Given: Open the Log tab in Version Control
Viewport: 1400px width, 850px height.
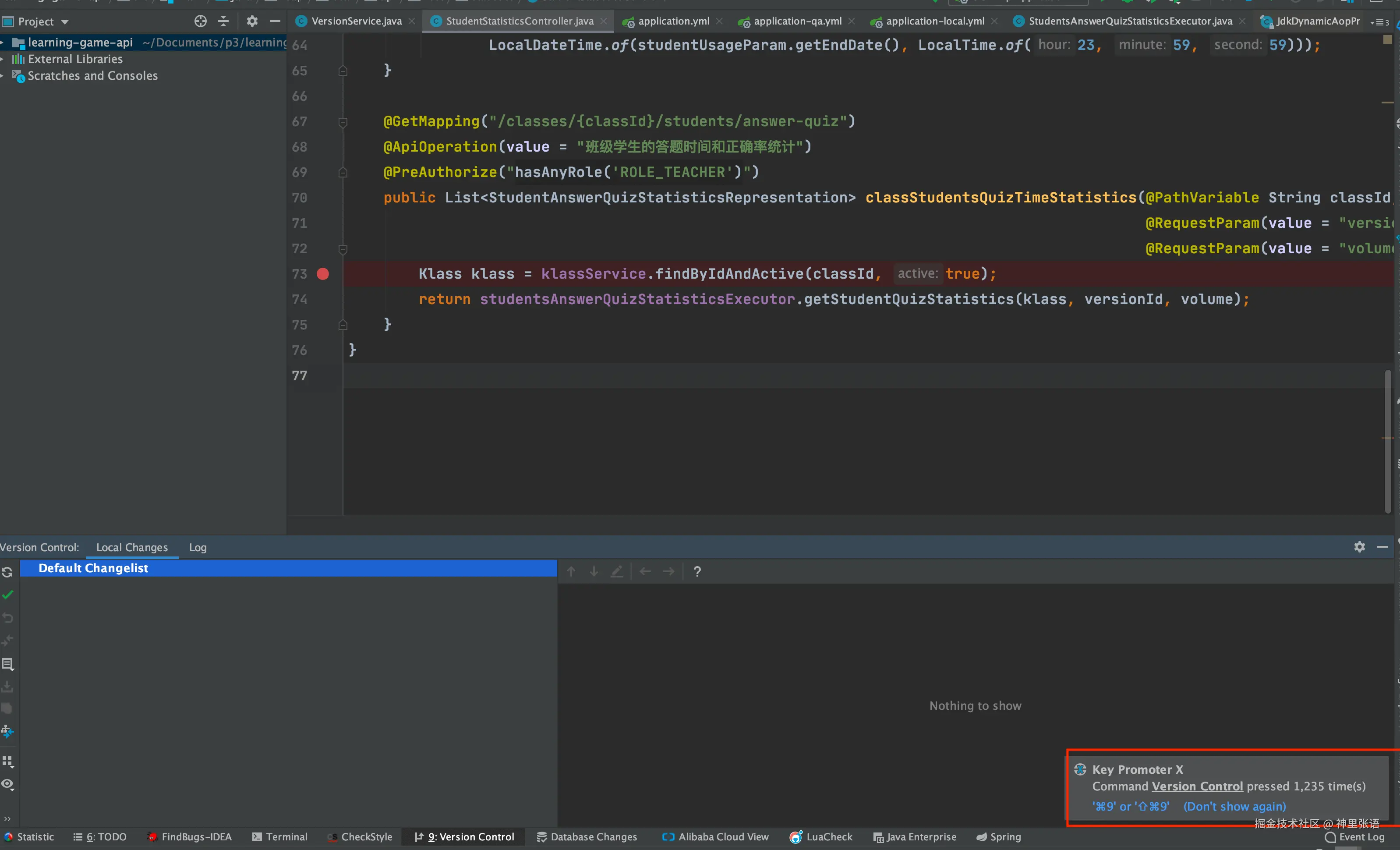Looking at the screenshot, I should point(198,547).
